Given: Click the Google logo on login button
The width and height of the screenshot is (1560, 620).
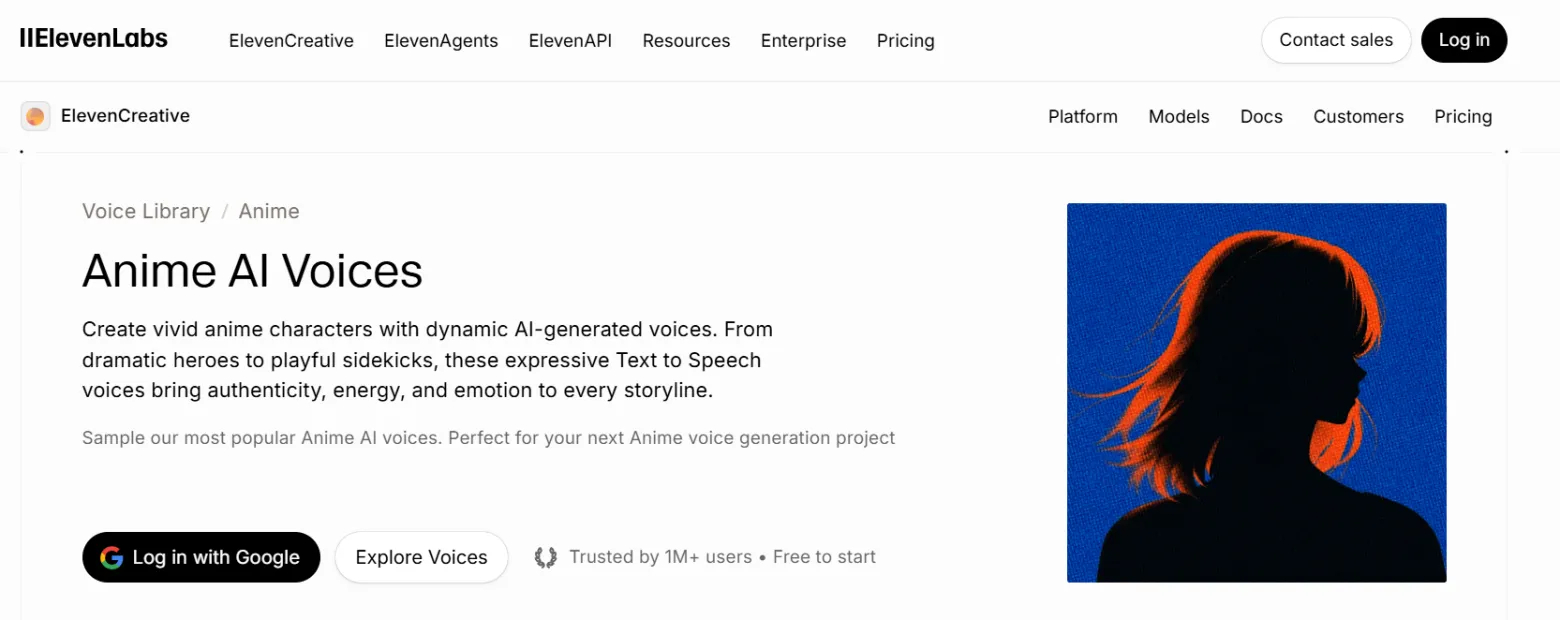Looking at the screenshot, I should click(x=112, y=557).
